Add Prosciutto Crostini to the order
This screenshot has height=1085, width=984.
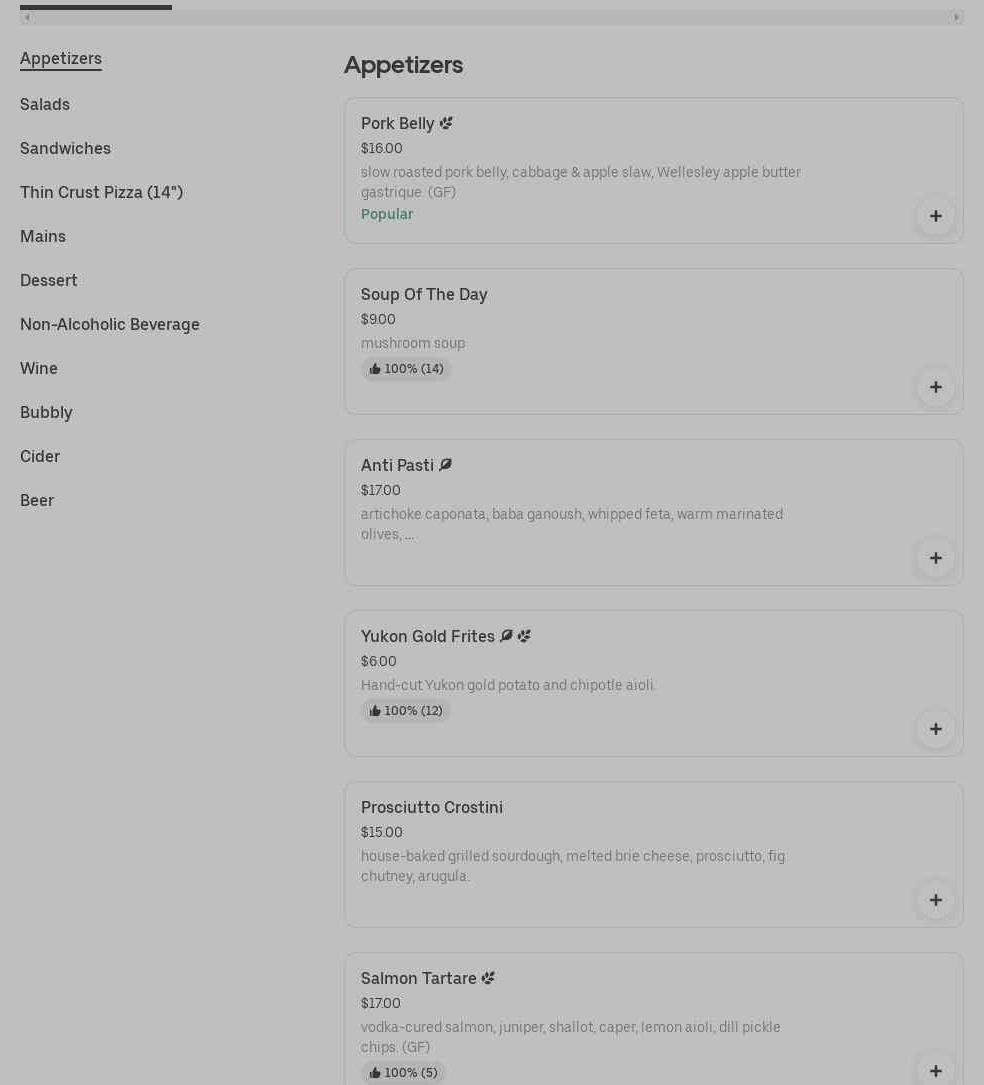click(935, 900)
